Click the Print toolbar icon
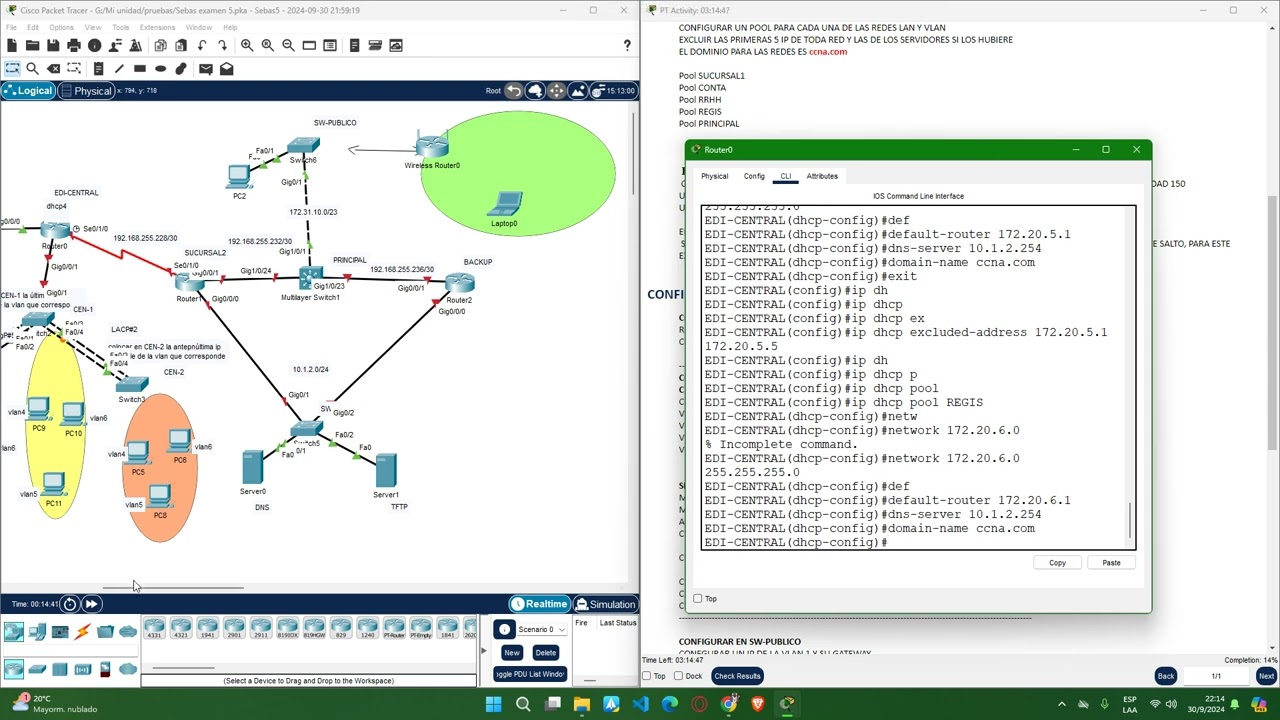Viewport: 1280px width, 720px height. pyautogui.click(x=74, y=45)
